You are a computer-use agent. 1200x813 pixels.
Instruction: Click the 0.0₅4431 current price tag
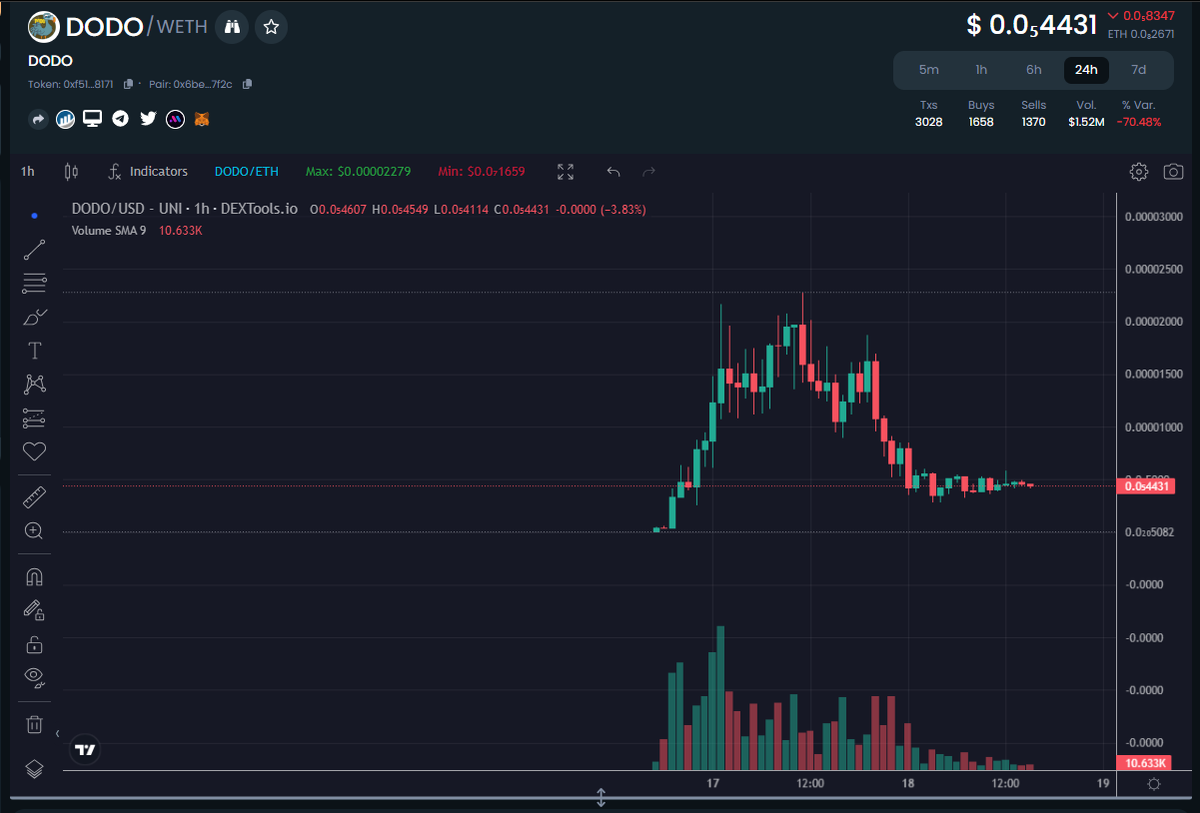(x=1147, y=486)
